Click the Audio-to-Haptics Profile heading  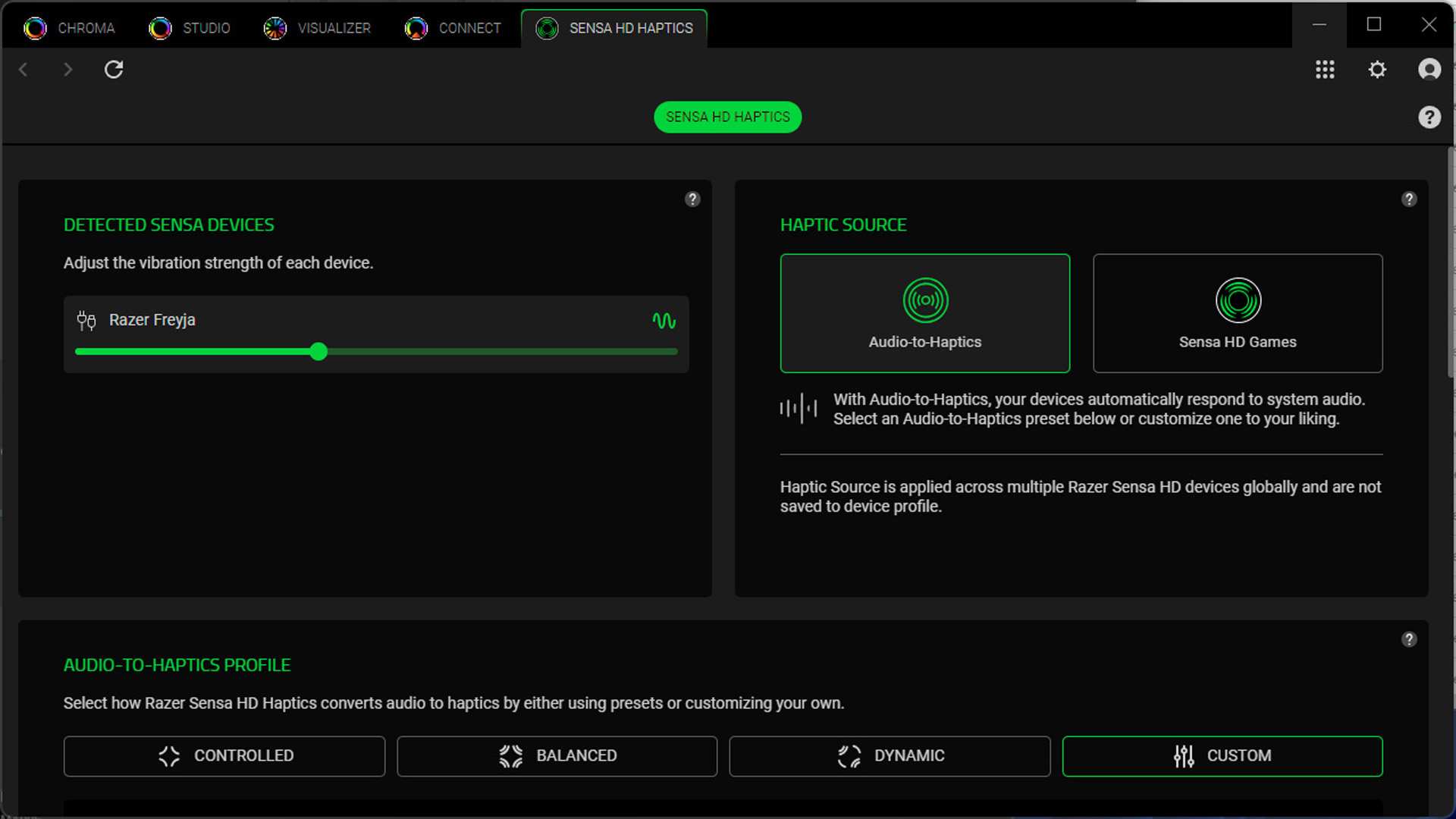pos(177,665)
